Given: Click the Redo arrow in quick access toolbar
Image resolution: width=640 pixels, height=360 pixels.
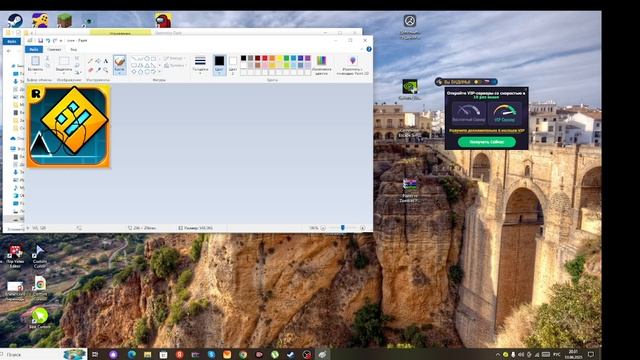Looking at the screenshot, I should (55, 40).
